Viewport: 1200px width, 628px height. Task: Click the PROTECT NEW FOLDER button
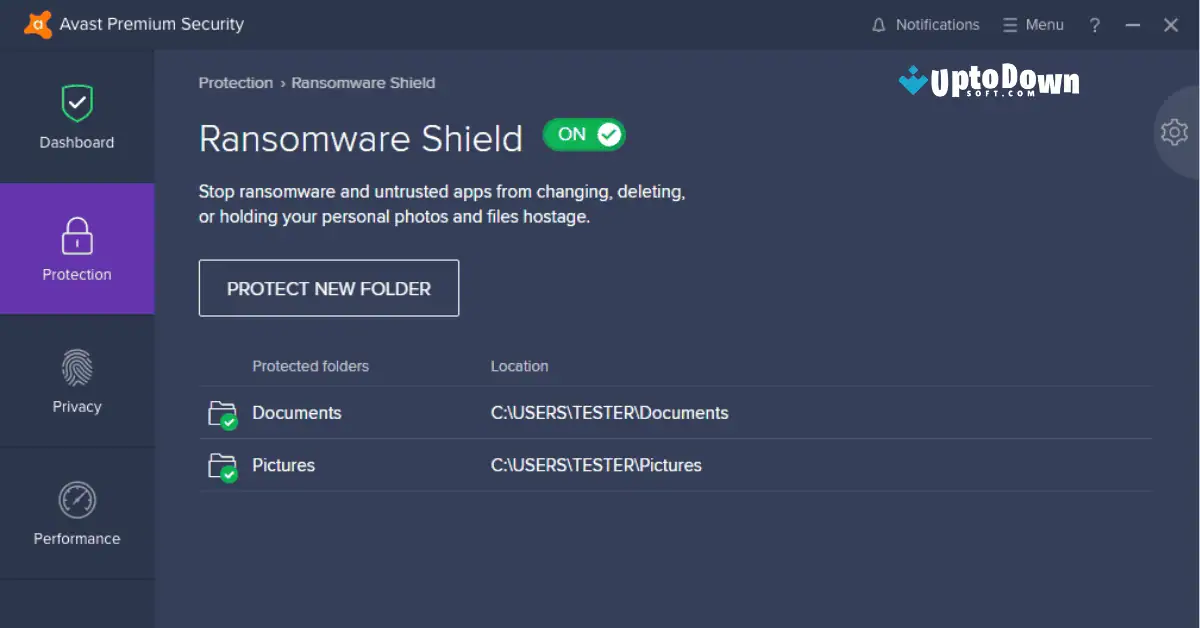(328, 288)
